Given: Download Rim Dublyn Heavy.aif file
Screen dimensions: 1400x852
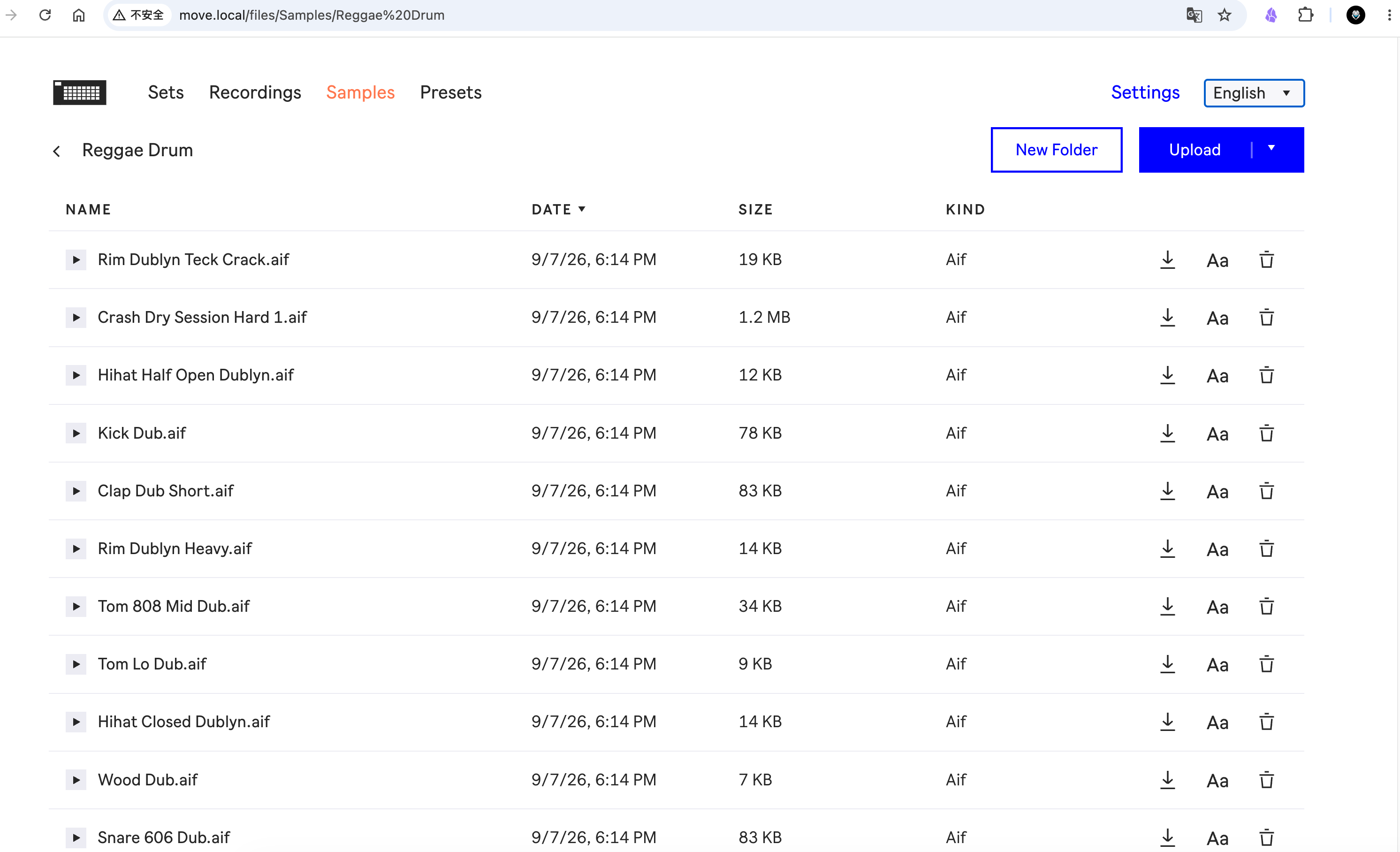Looking at the screenshot, I should pos(1168,549).
